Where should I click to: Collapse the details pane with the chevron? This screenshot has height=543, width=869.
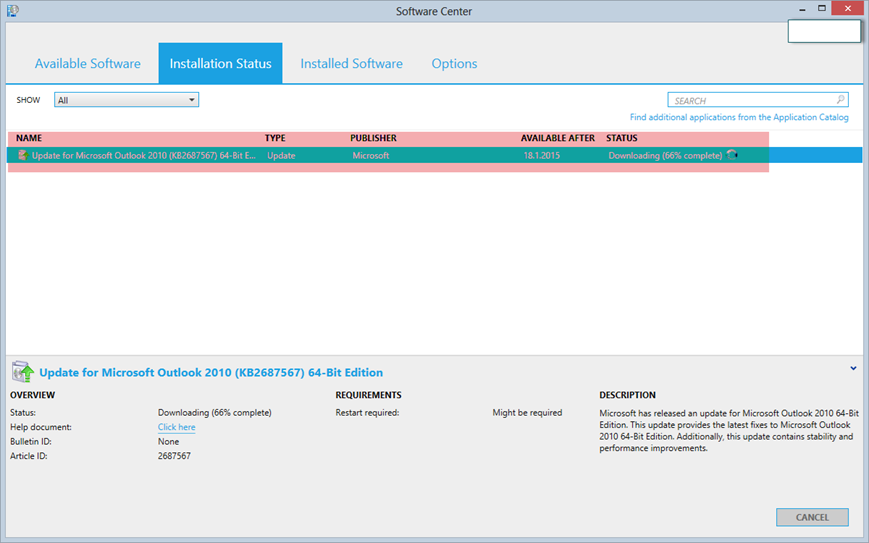[x=853, y=368]
